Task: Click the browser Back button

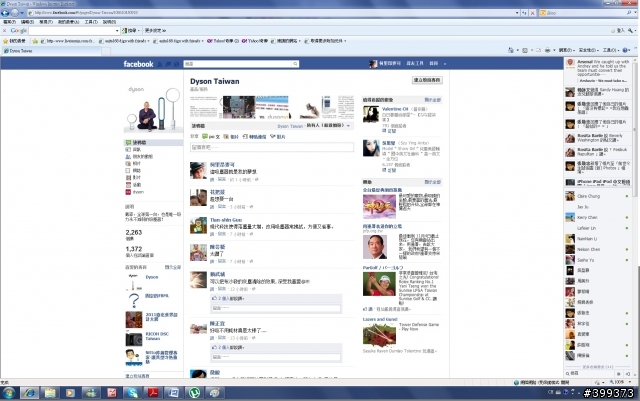Action: [x=5, y=13]
